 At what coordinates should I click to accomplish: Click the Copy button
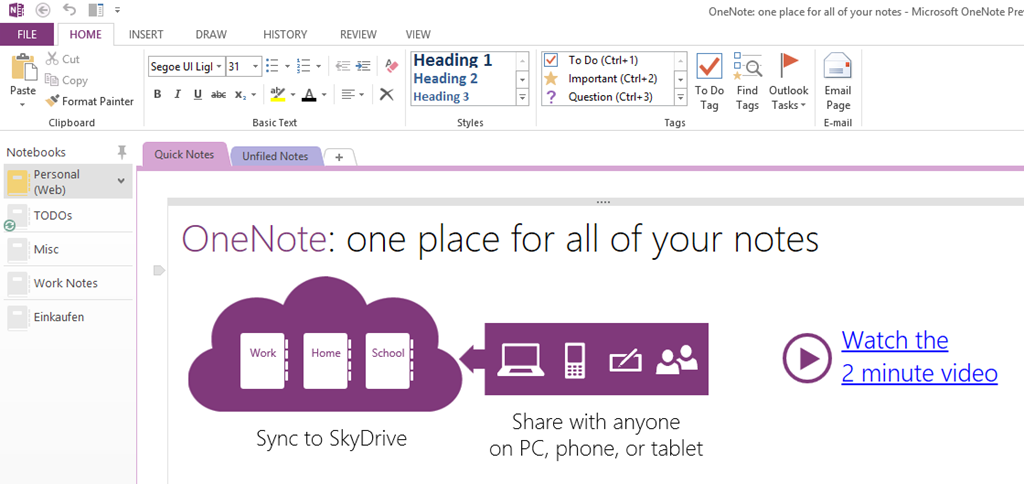66,80
